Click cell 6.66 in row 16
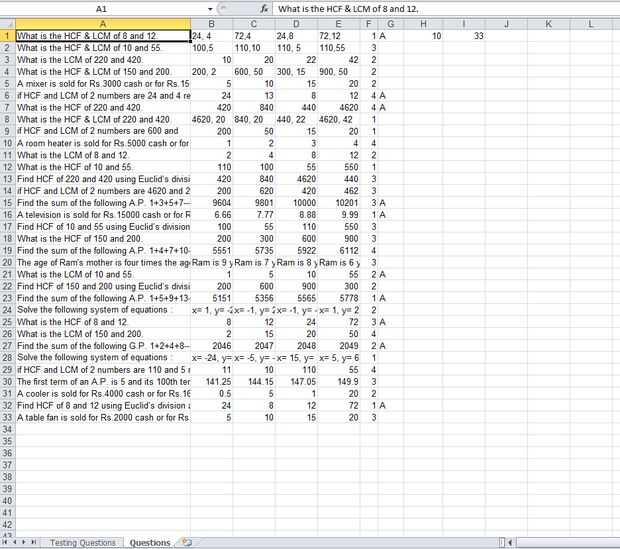 (x=212, y=215)
